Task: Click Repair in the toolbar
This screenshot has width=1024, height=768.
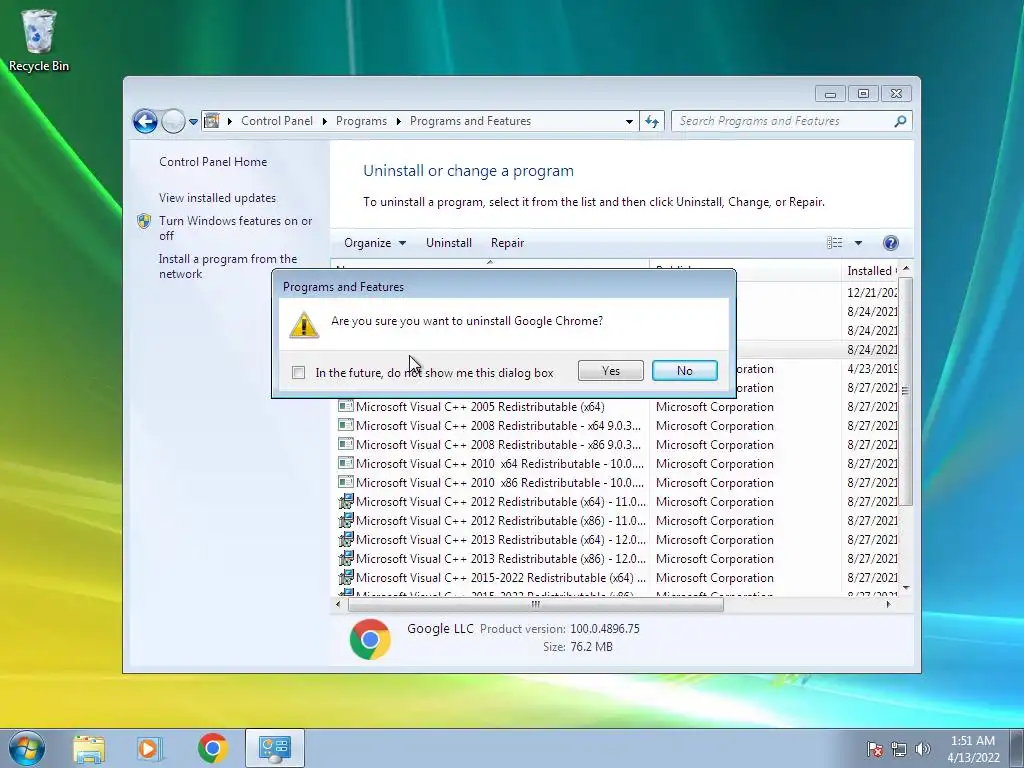Action: click(x=507, y=243)
